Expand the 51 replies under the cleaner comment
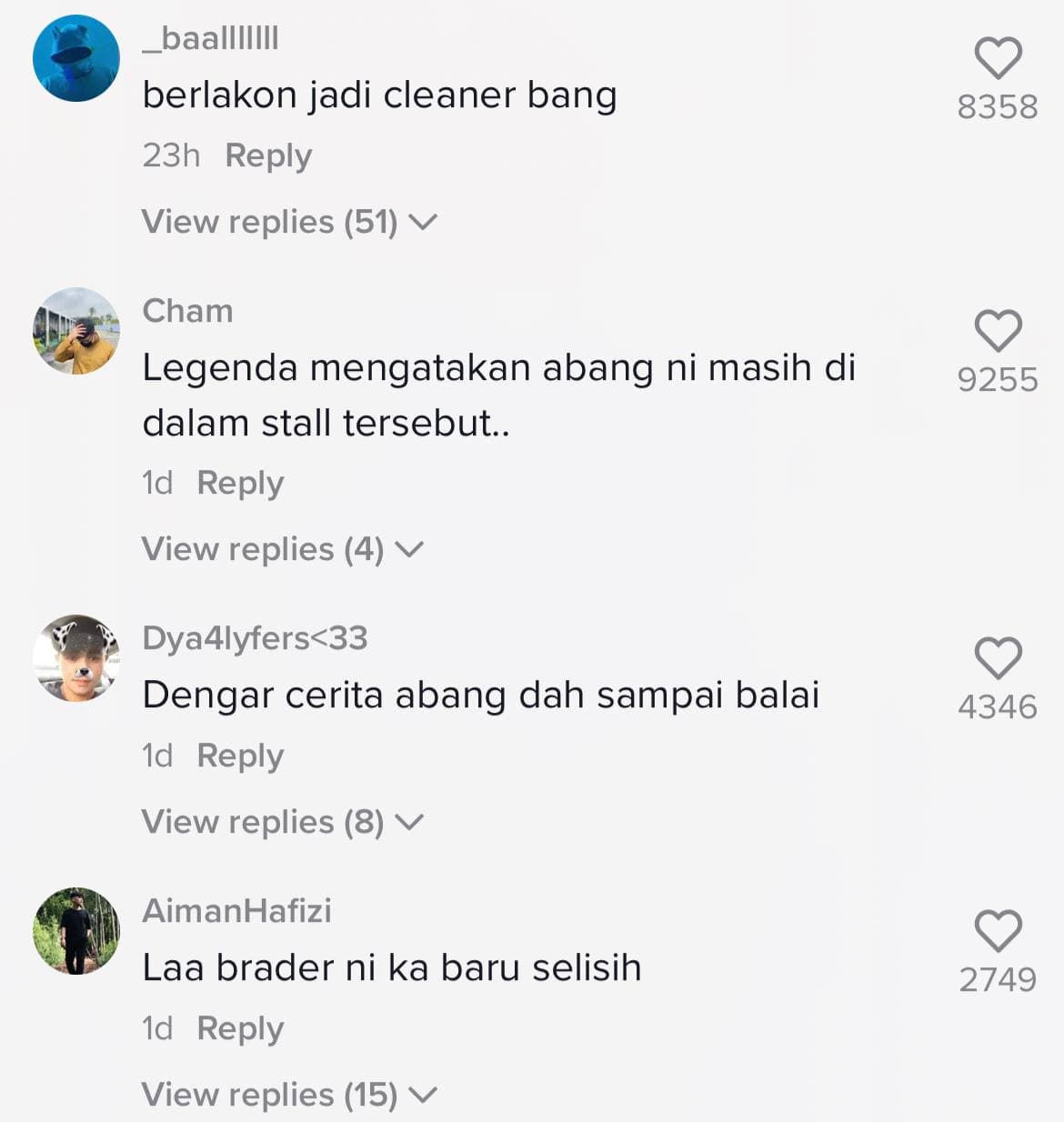 289,222
